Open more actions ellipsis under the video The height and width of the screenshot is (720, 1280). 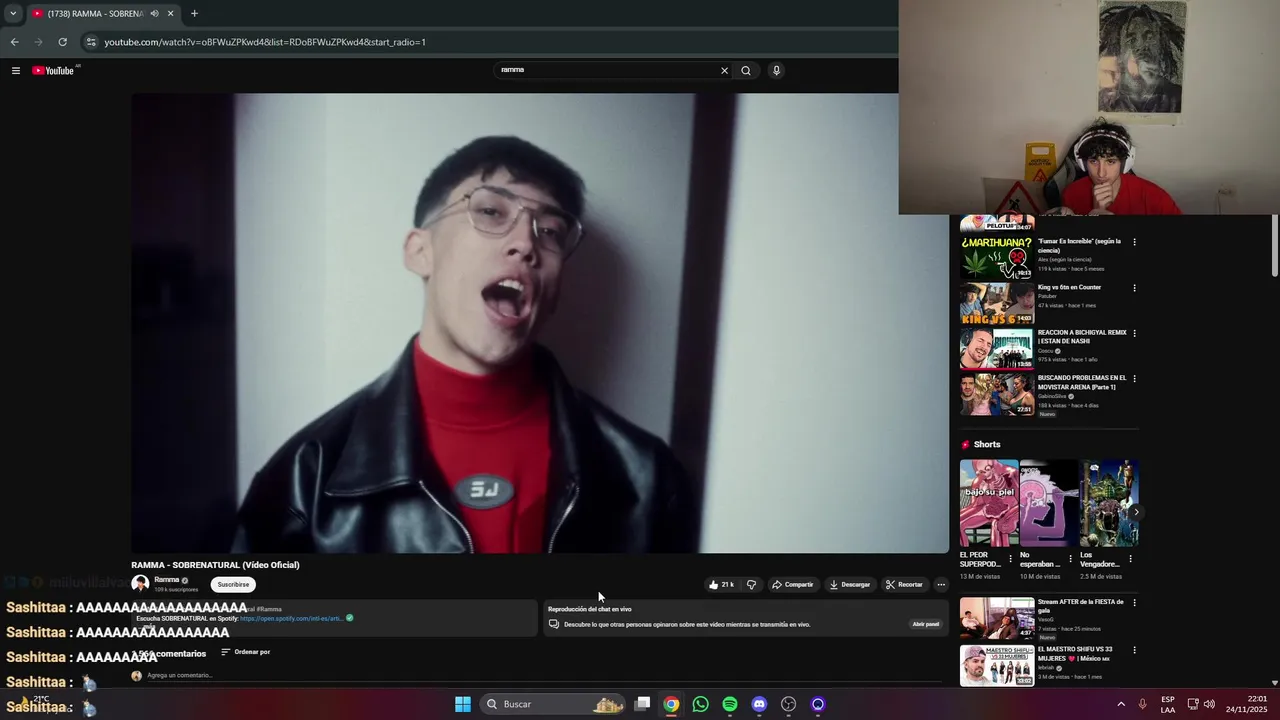941,584
